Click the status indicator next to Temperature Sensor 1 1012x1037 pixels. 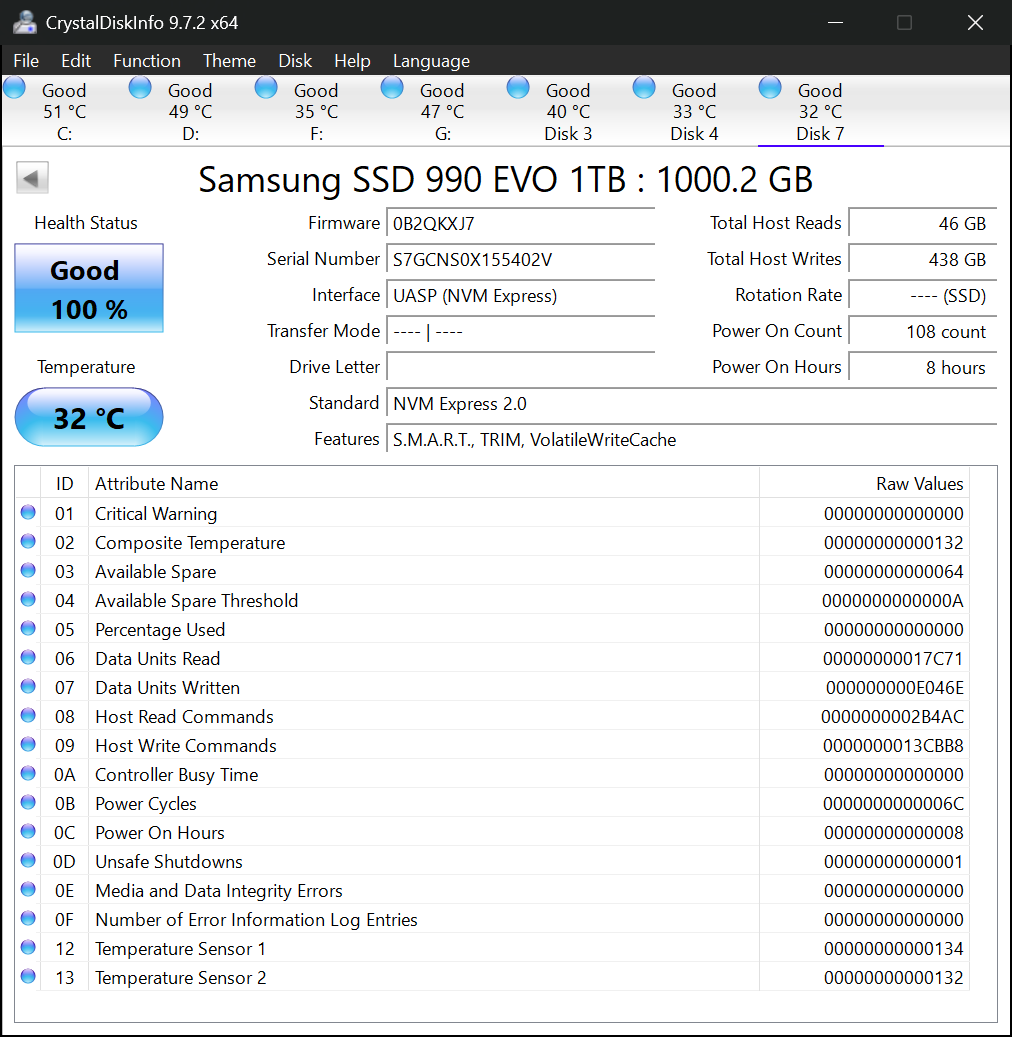pyautogui.click(x=29, y=947)
